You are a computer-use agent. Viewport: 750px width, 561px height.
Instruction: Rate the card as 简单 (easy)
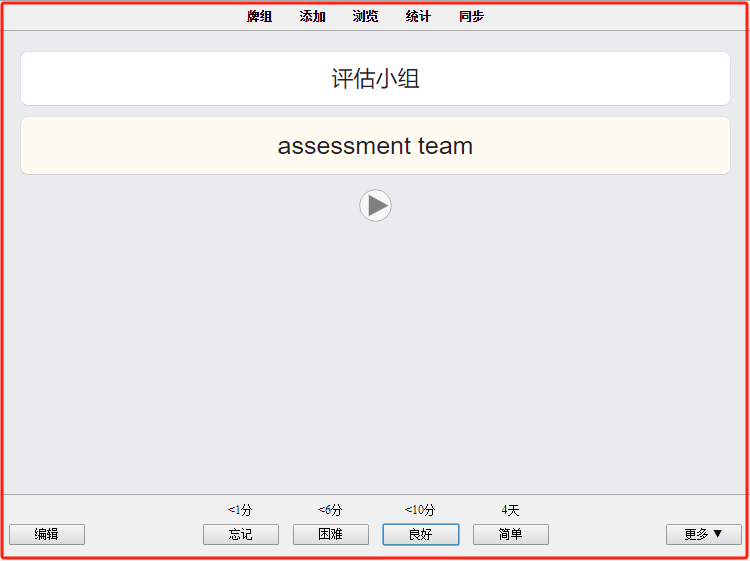511,534
